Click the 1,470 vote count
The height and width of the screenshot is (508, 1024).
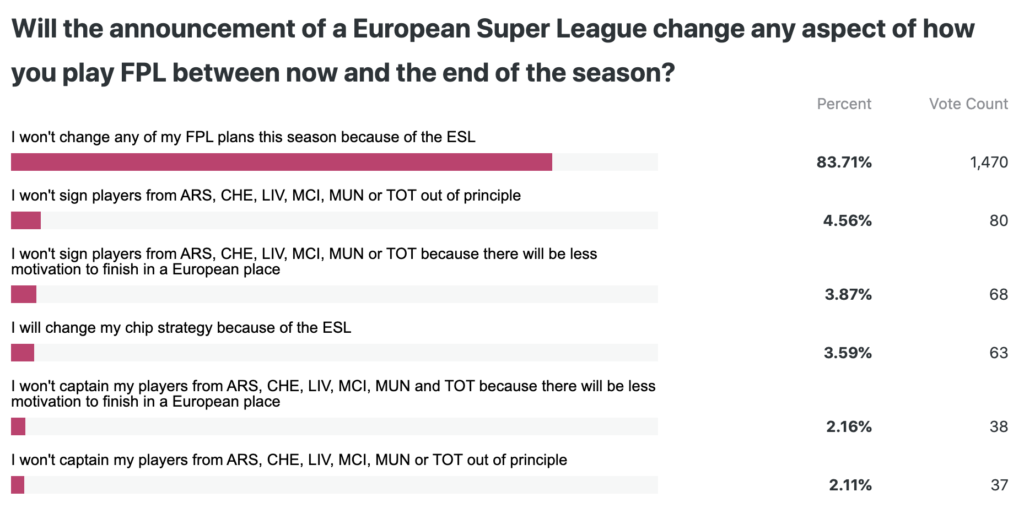point(988,162)
